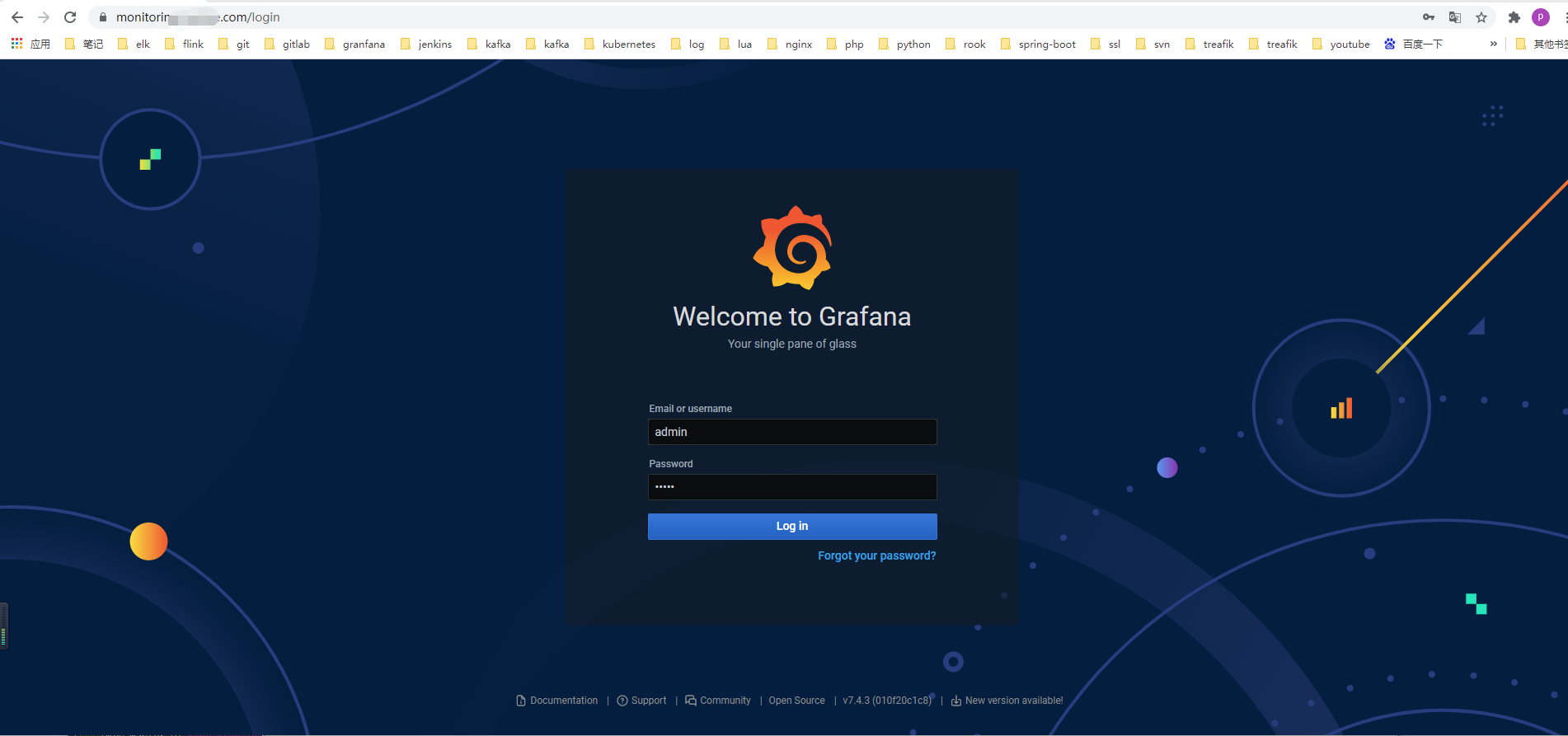Open the git bookmark folder

[234, 44]
